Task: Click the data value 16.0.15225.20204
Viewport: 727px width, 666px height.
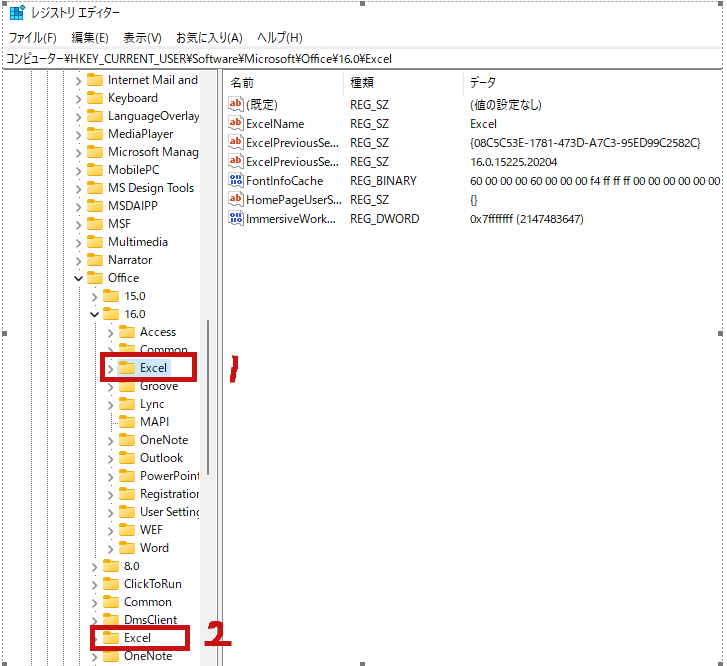Action: 513,162
